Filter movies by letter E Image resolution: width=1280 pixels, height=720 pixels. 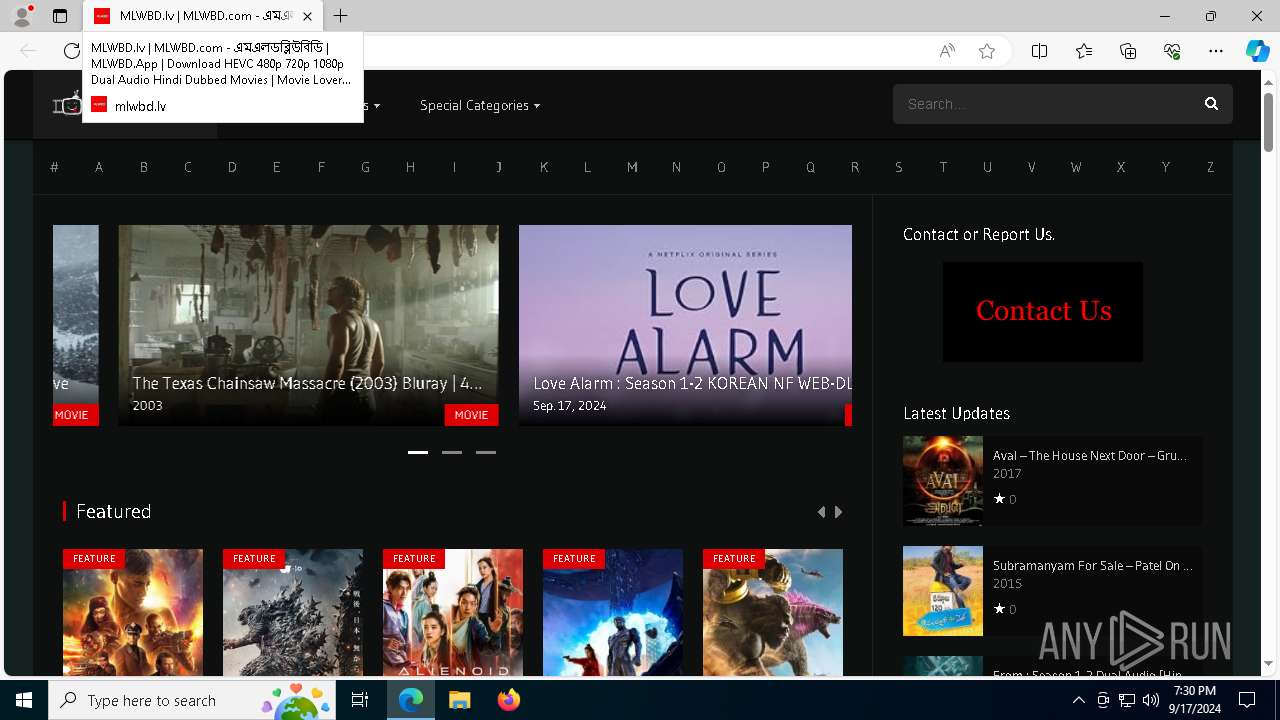pos(276,167)
